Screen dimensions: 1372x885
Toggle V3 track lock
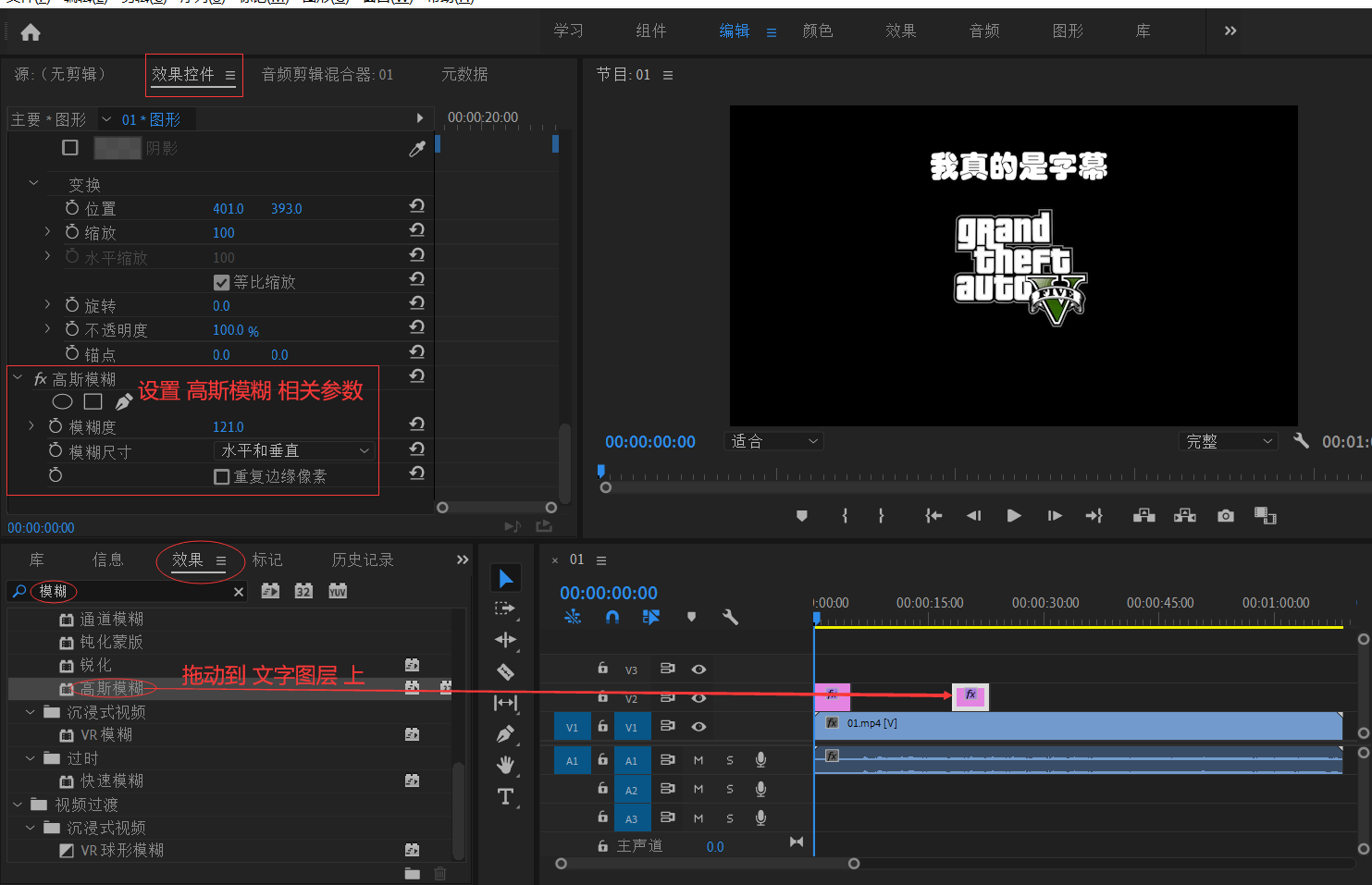click(x=603, y=669)
